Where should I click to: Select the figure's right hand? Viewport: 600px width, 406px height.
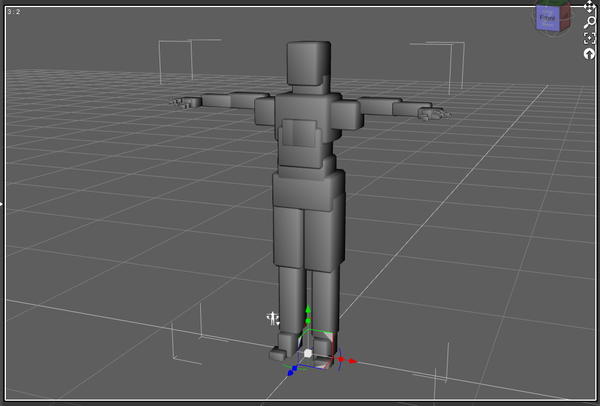coord(185,103)
